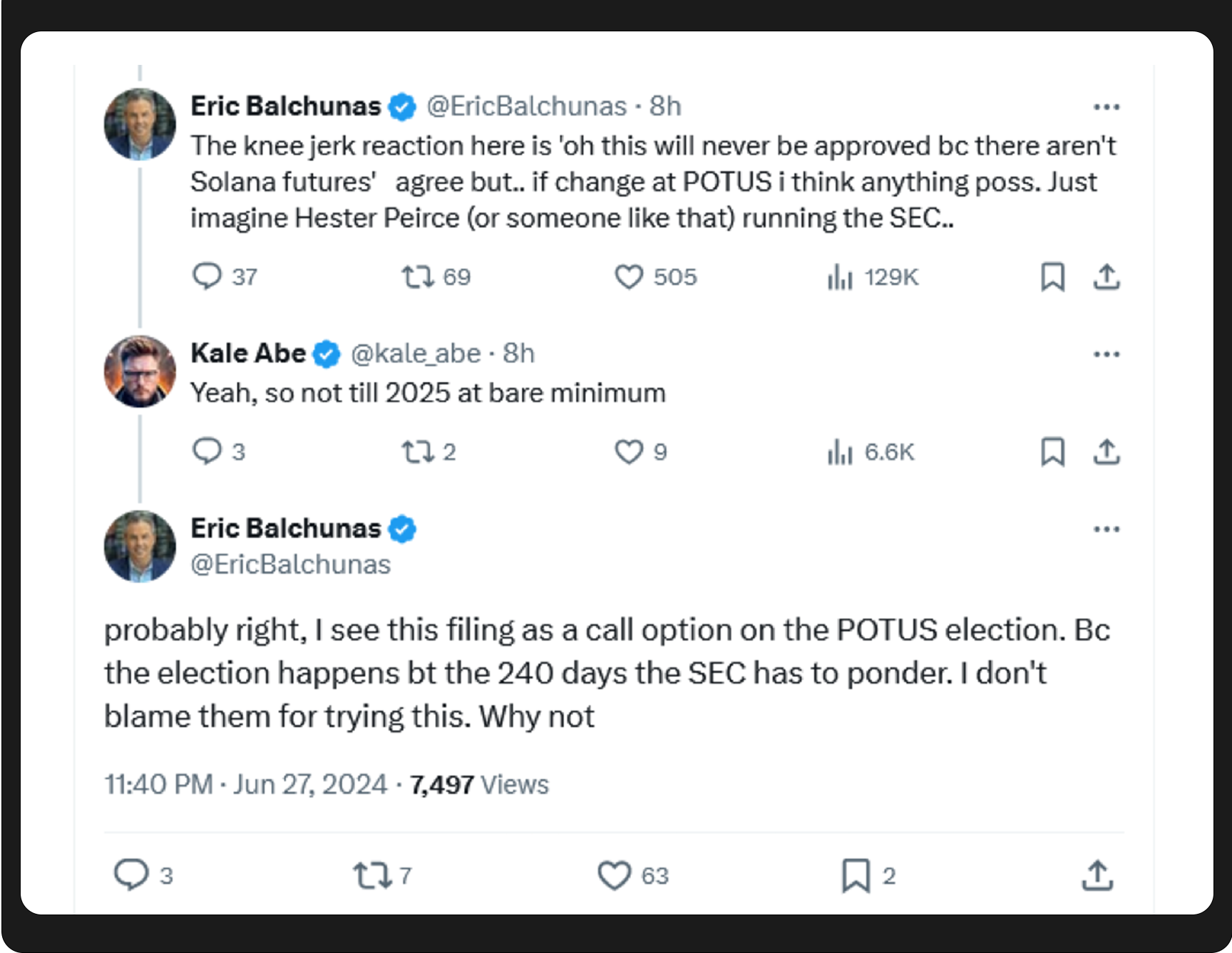Viewport: 1232px width, 953px height.
Task: Bookmark Eric Balchunas's first tweet
Action: 1052,277
